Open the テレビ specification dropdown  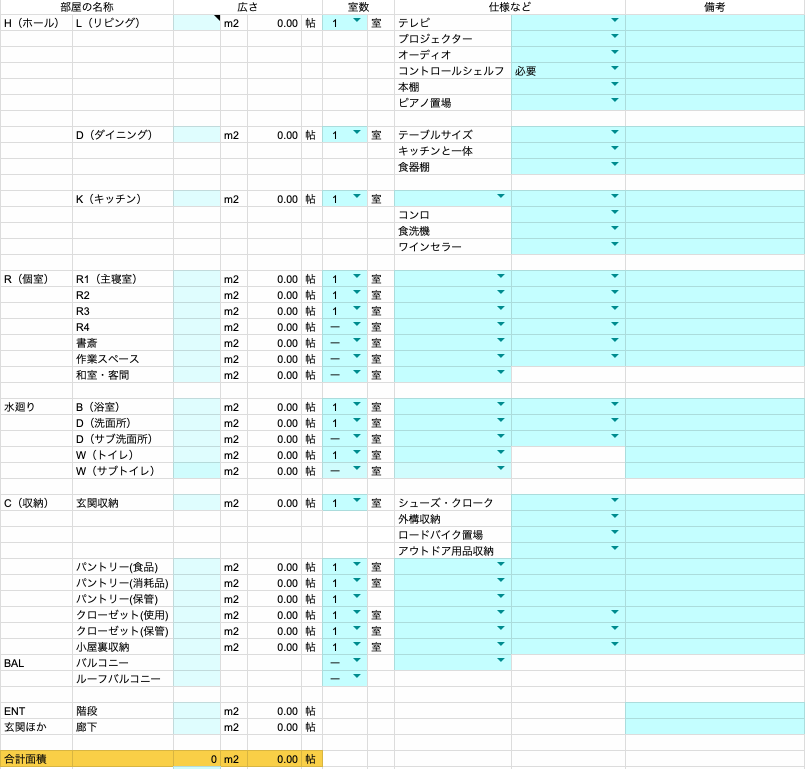tap(614, 22)
